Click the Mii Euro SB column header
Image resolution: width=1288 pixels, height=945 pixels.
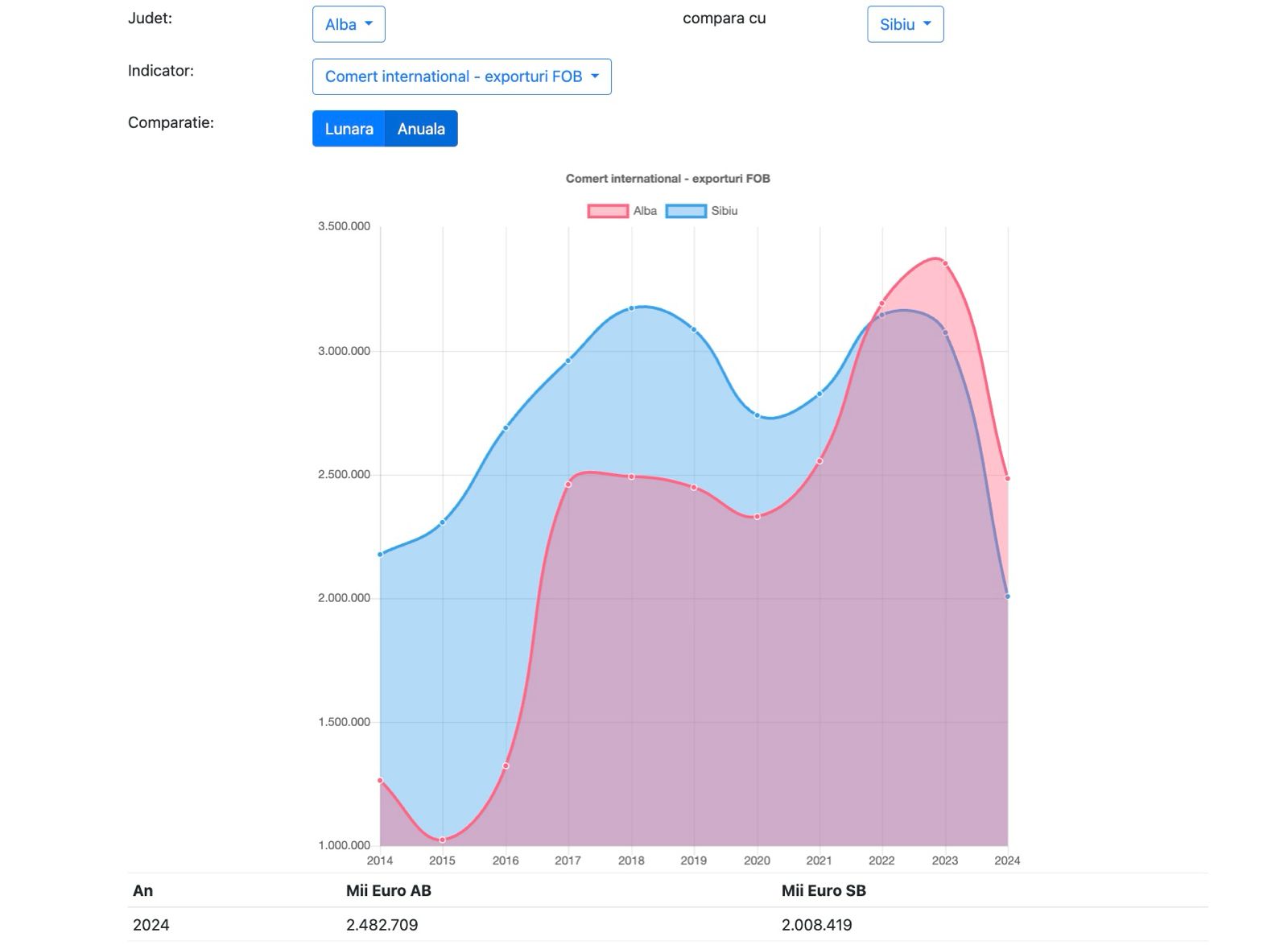coord(823,890)
